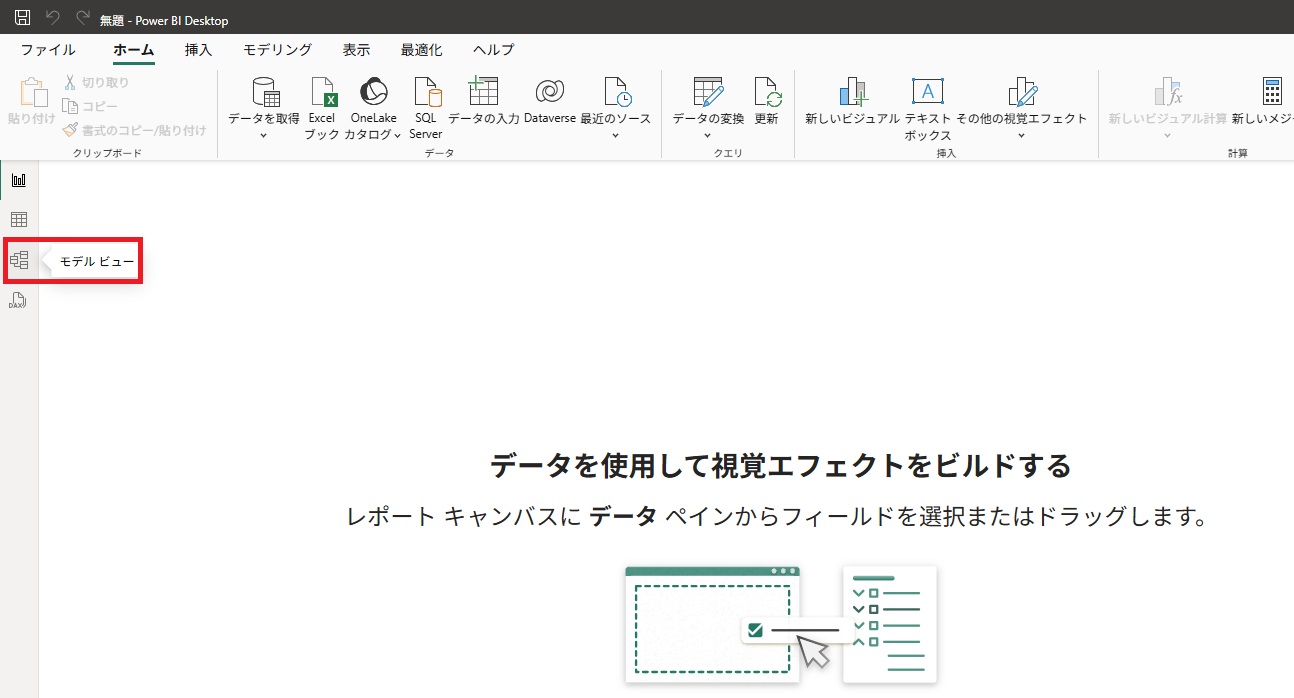The width and height of the screenshot is (1294, 698).
Task: Expand the OneLake カタログ dropdown arrow
Action: click(x=397, y=135)
